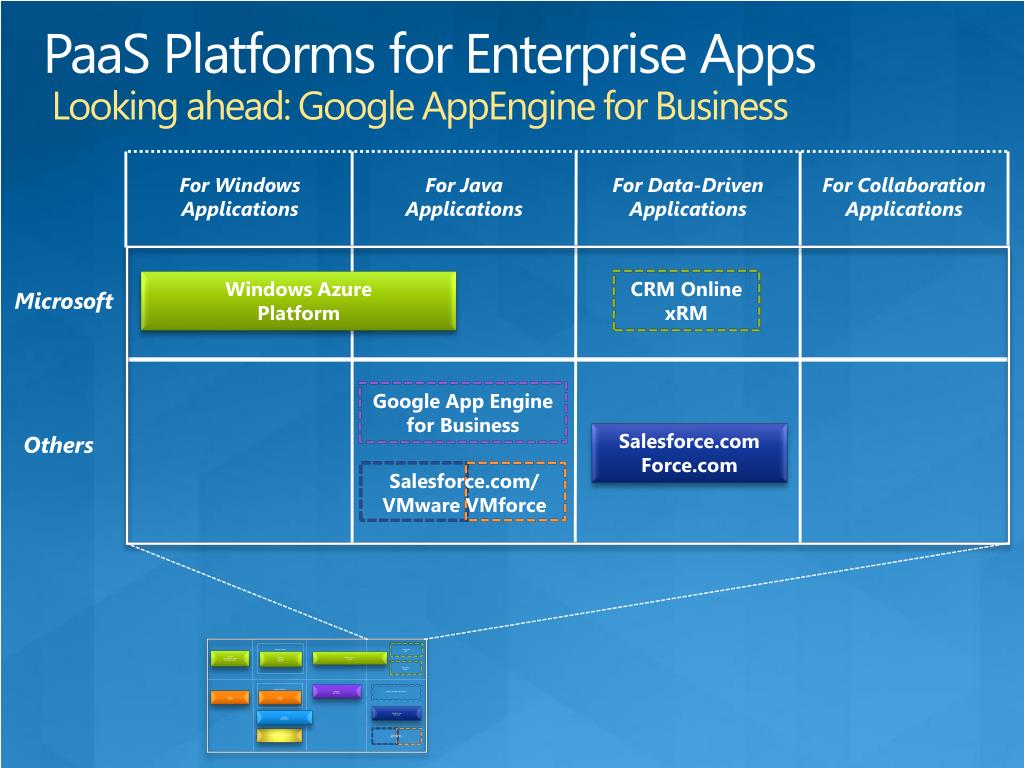Click the PaaS Platforms for Enterprise Apps title
Image resolution: width=1024 pixels, height=768 pixels.
pyautogui.click(x=430, y=54)
